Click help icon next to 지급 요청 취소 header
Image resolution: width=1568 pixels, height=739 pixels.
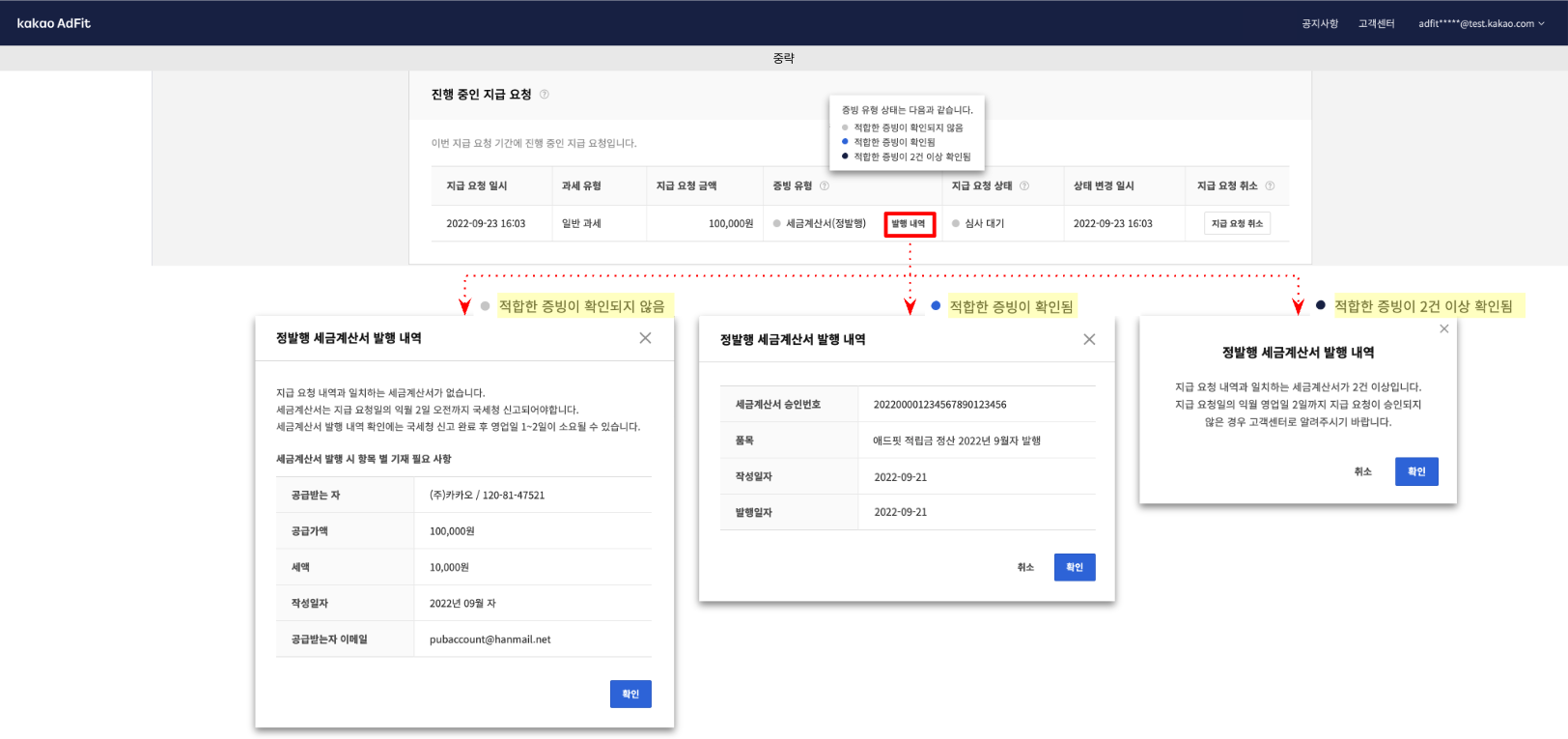1270,185
